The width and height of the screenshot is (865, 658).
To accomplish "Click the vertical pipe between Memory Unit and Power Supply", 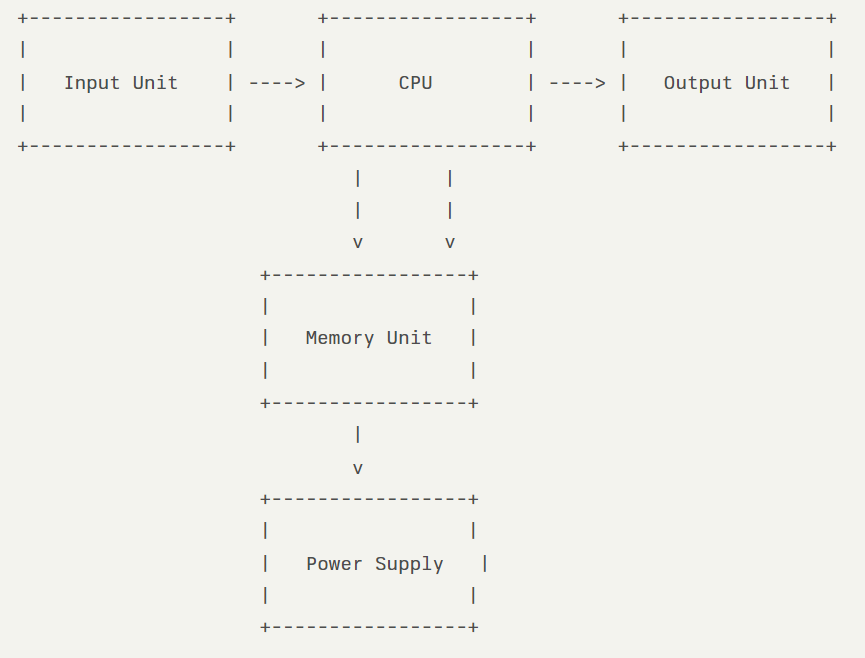I will [358, 435].
